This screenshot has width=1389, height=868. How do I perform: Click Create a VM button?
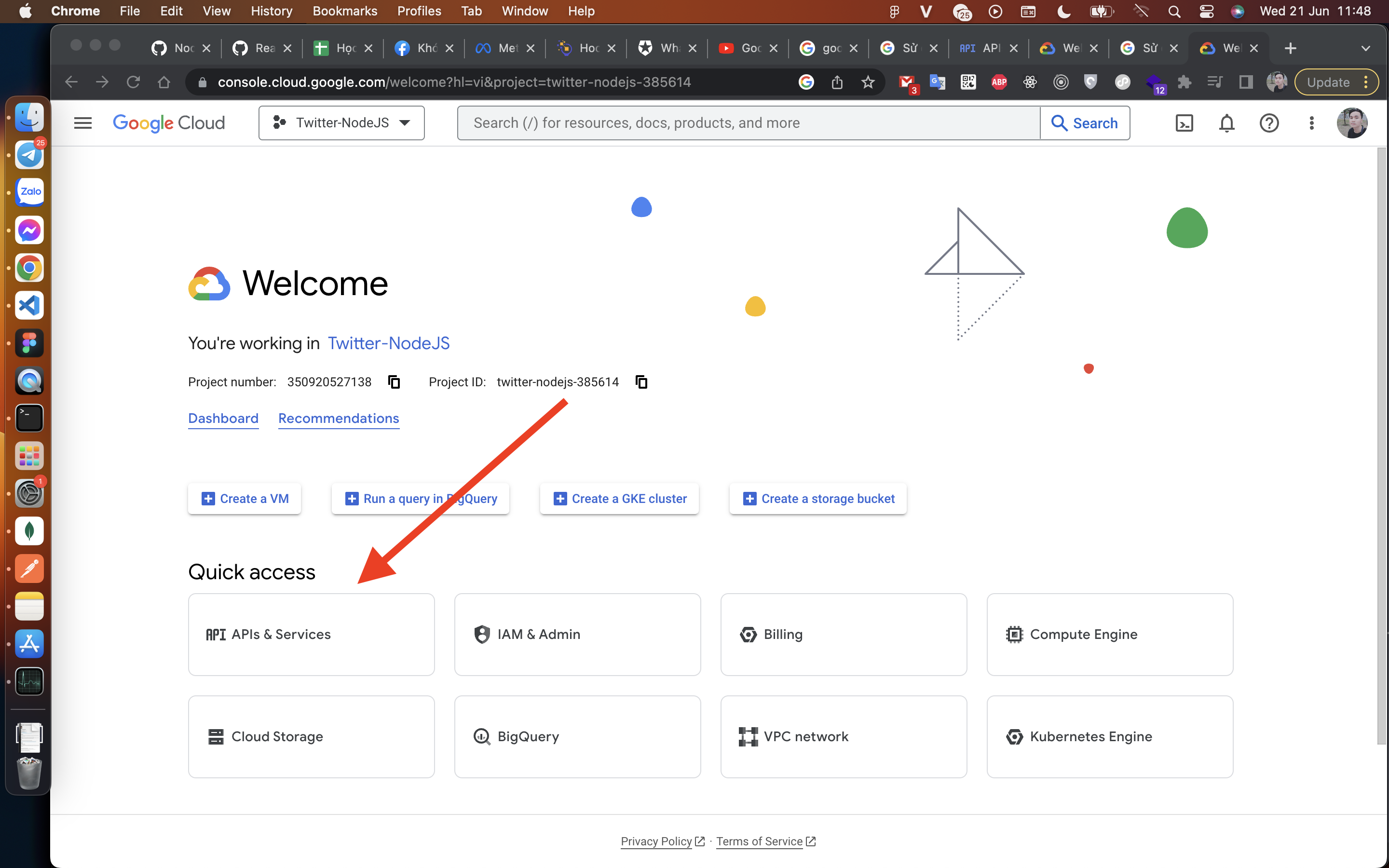click(x=245, y=499)
